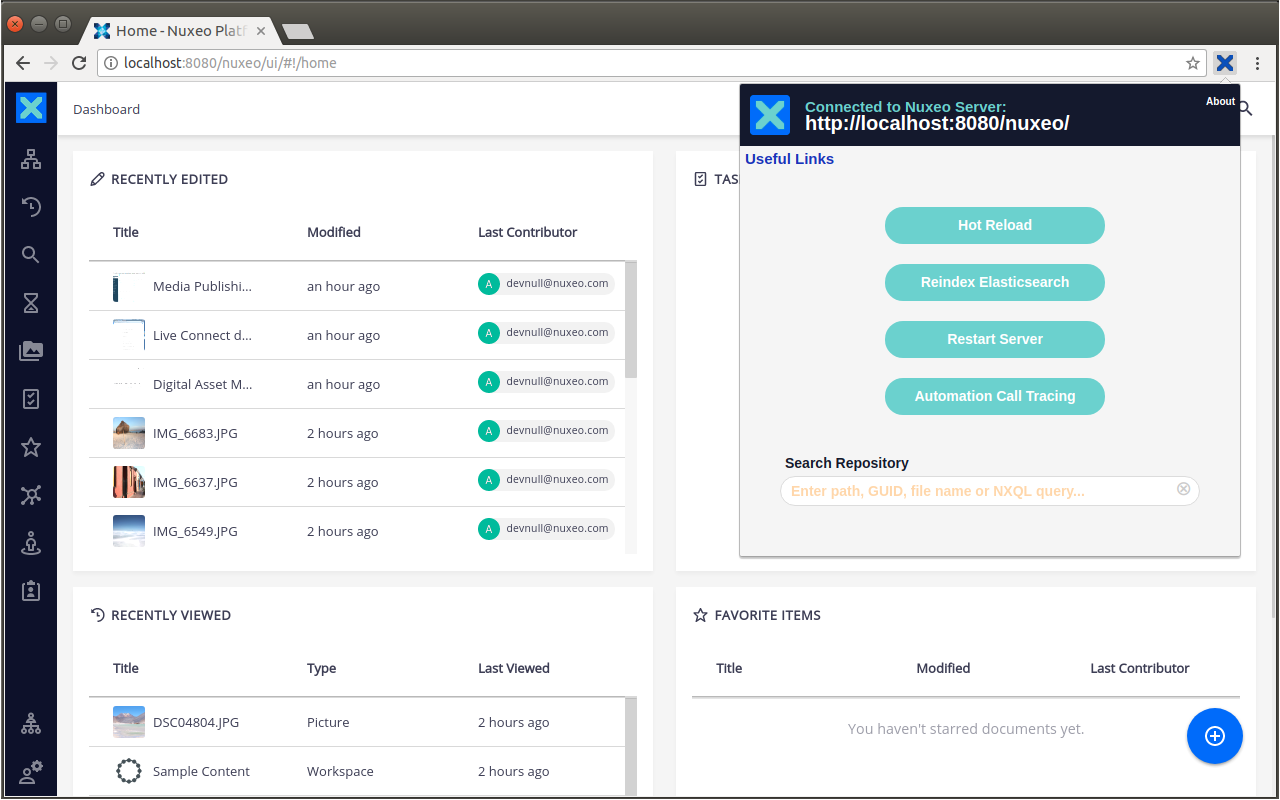Select the Home - Nuxeo Platform browser tab
This screenshot has width=1280, height=800.
[181, 31]
